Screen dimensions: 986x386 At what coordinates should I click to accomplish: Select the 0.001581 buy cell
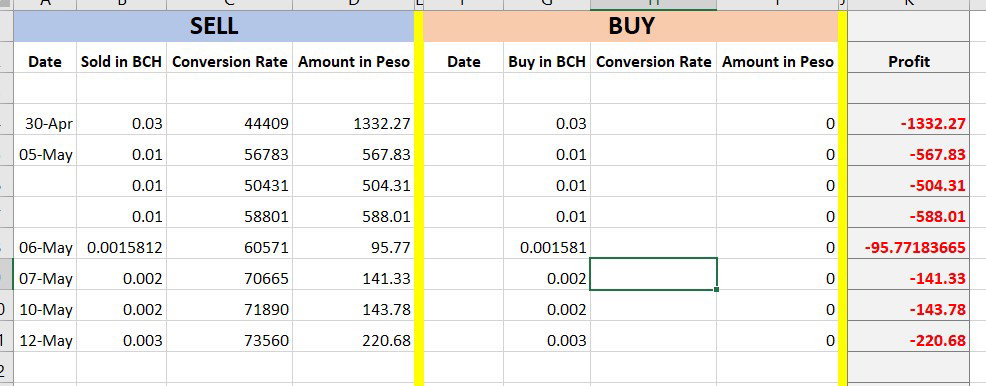(x=547, y=247)
